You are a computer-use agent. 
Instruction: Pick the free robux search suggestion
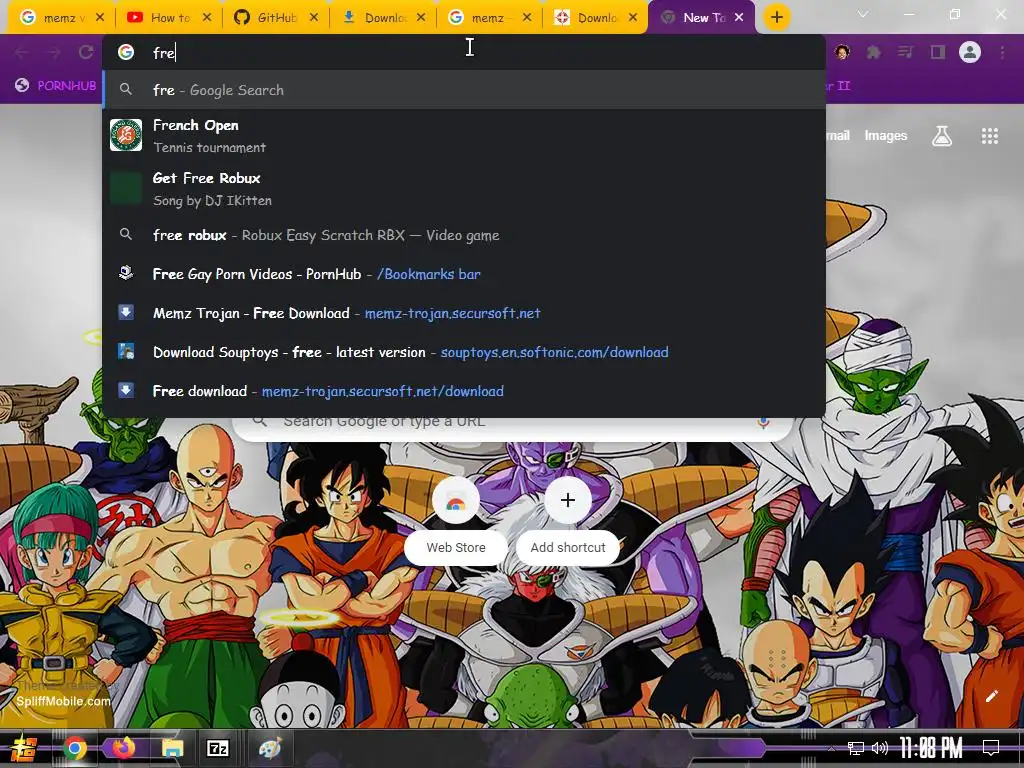[464, 235]
